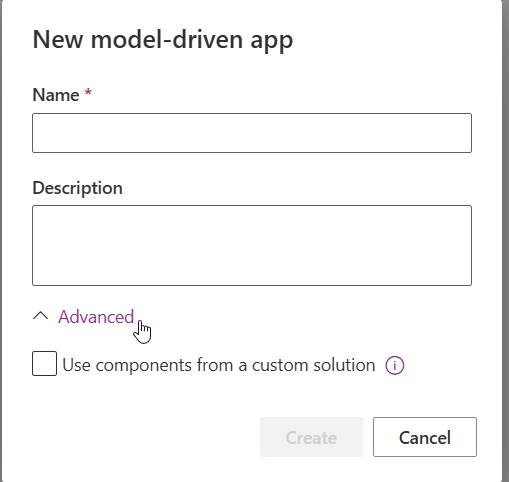
Task: Collapse the Advanced section using the chevron icon
Action: [41, 316]
